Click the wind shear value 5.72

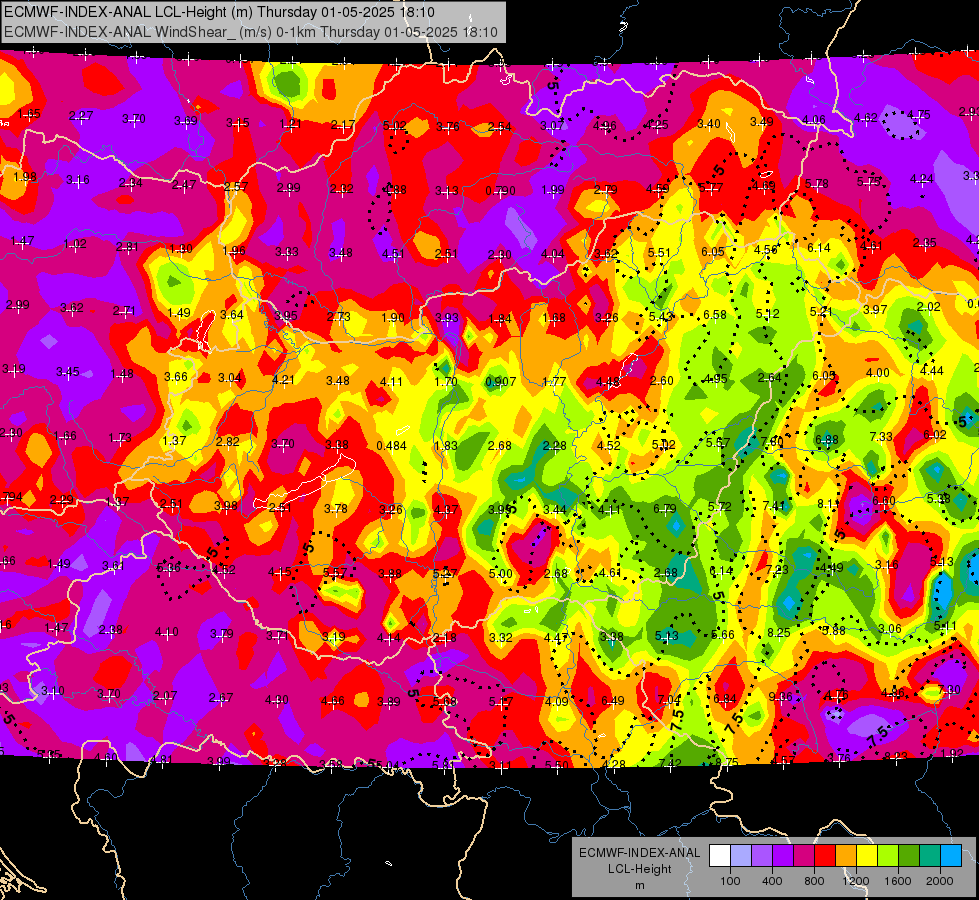tap(719, 507)
